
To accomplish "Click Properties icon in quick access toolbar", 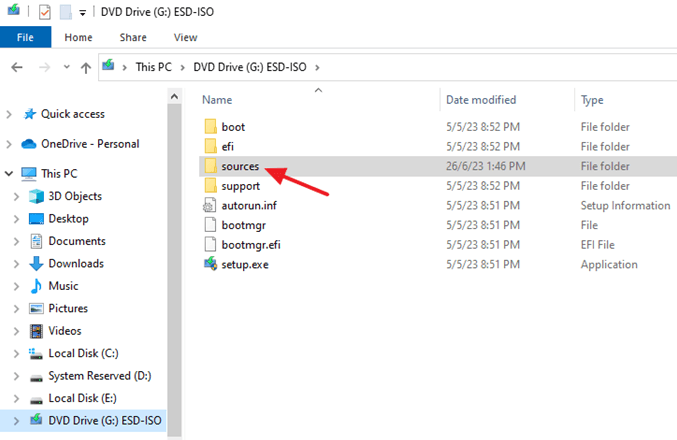I will click(x=46, y=13).
